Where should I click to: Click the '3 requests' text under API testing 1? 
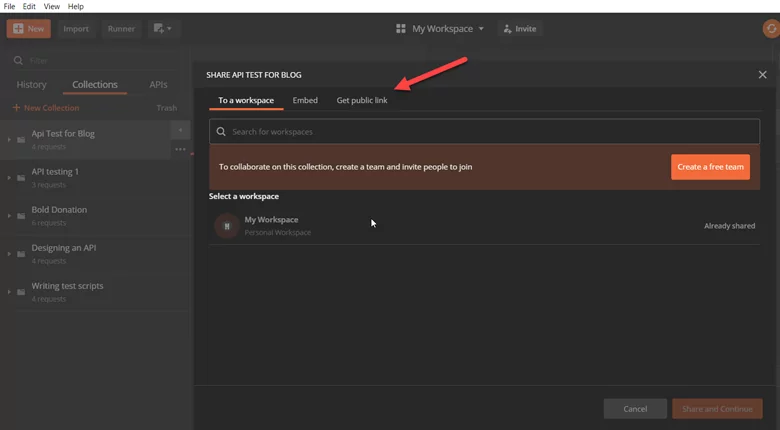coord(49,185)
